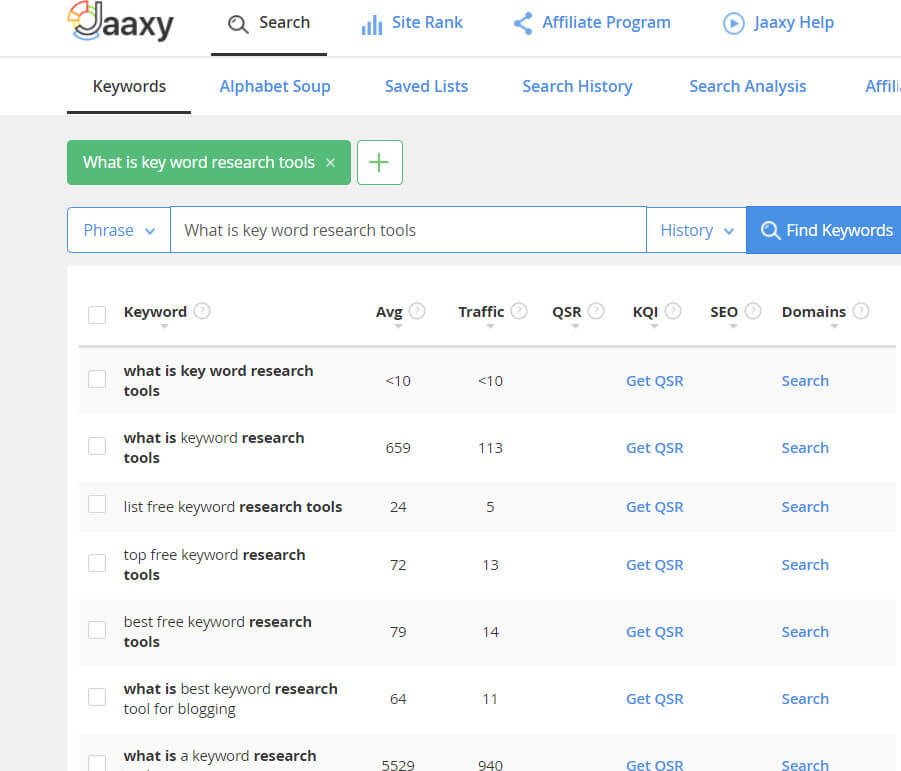Image resolution: width=901 pixels, height=771 pixels.
Task: Open the Site Rank menu item
Action: [412, 24]
